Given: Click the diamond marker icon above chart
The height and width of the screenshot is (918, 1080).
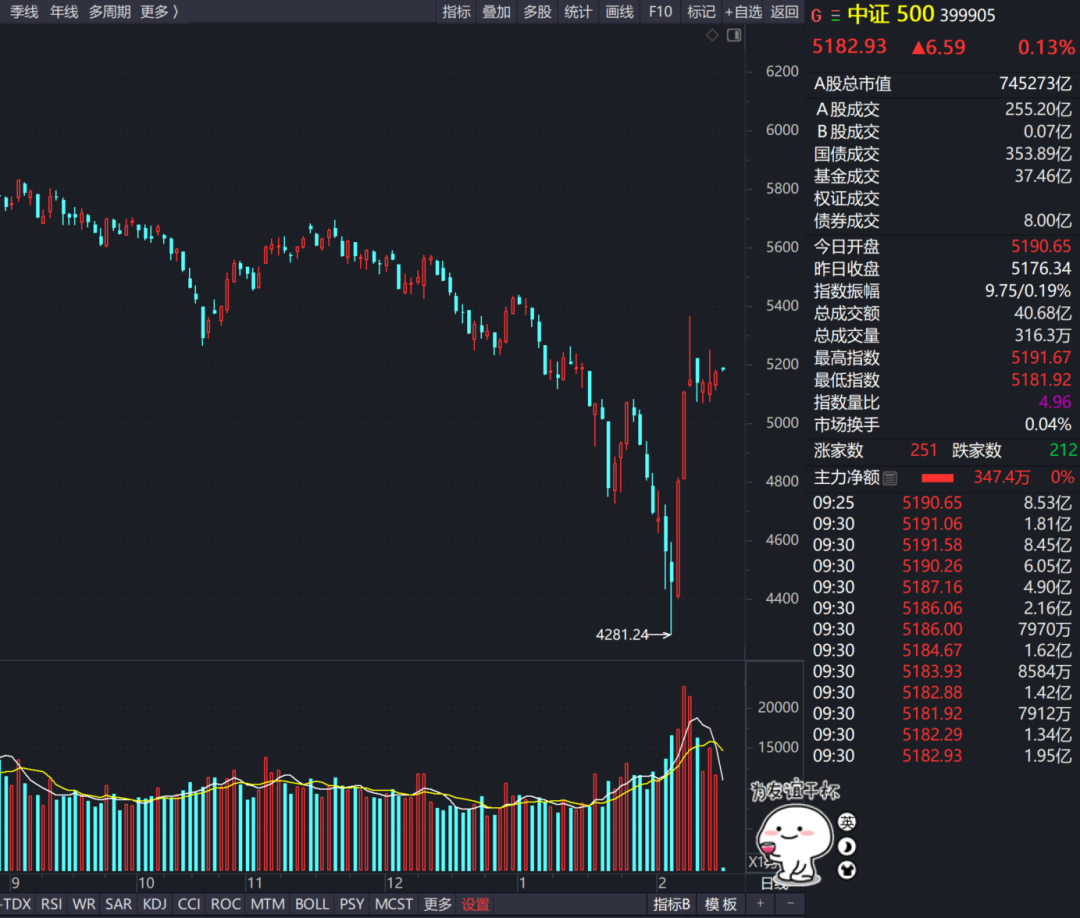Looking at the screenshot, I should [712, 35].
